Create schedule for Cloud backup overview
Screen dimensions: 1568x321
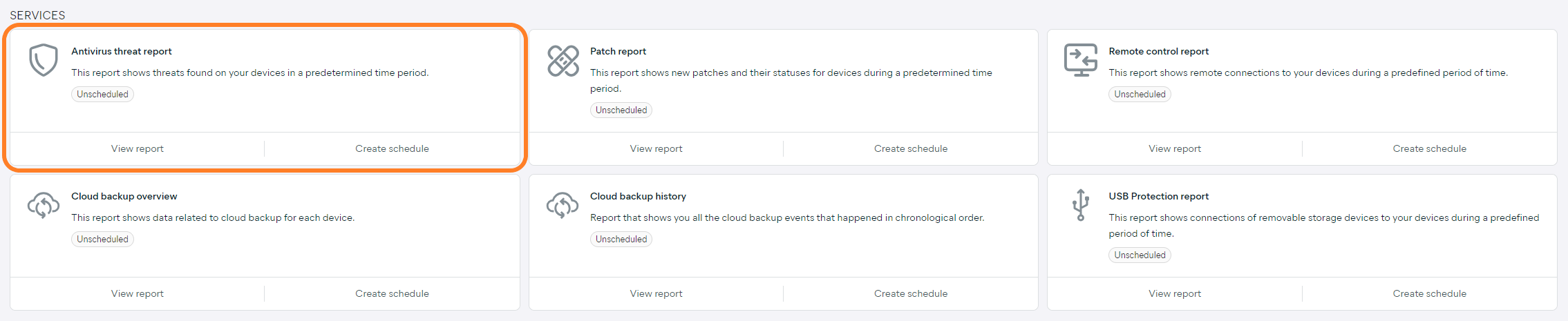pyautogui.click(x=392, y=293)
